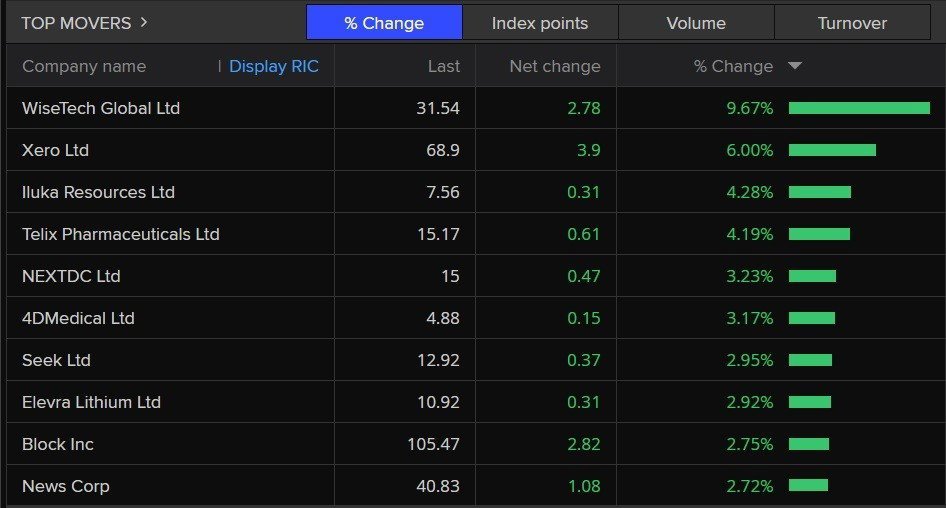946x508 pixels.
Task: Click 4DMedical net change 0.15
Action: pyautogui.click(x=584, y=318)
